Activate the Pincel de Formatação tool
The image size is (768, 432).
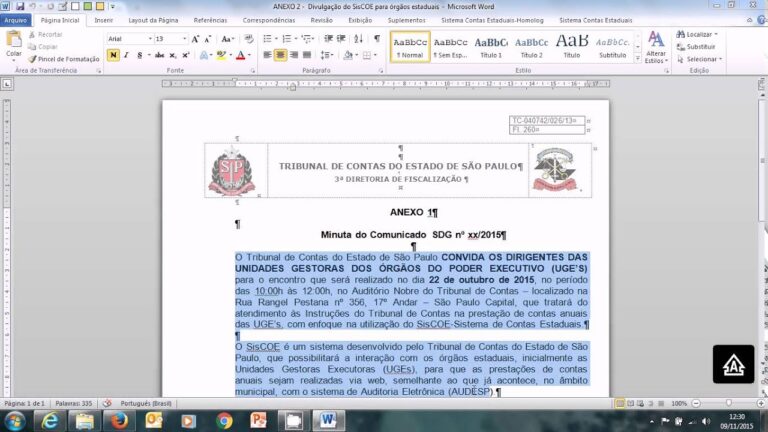coord(64,59)
